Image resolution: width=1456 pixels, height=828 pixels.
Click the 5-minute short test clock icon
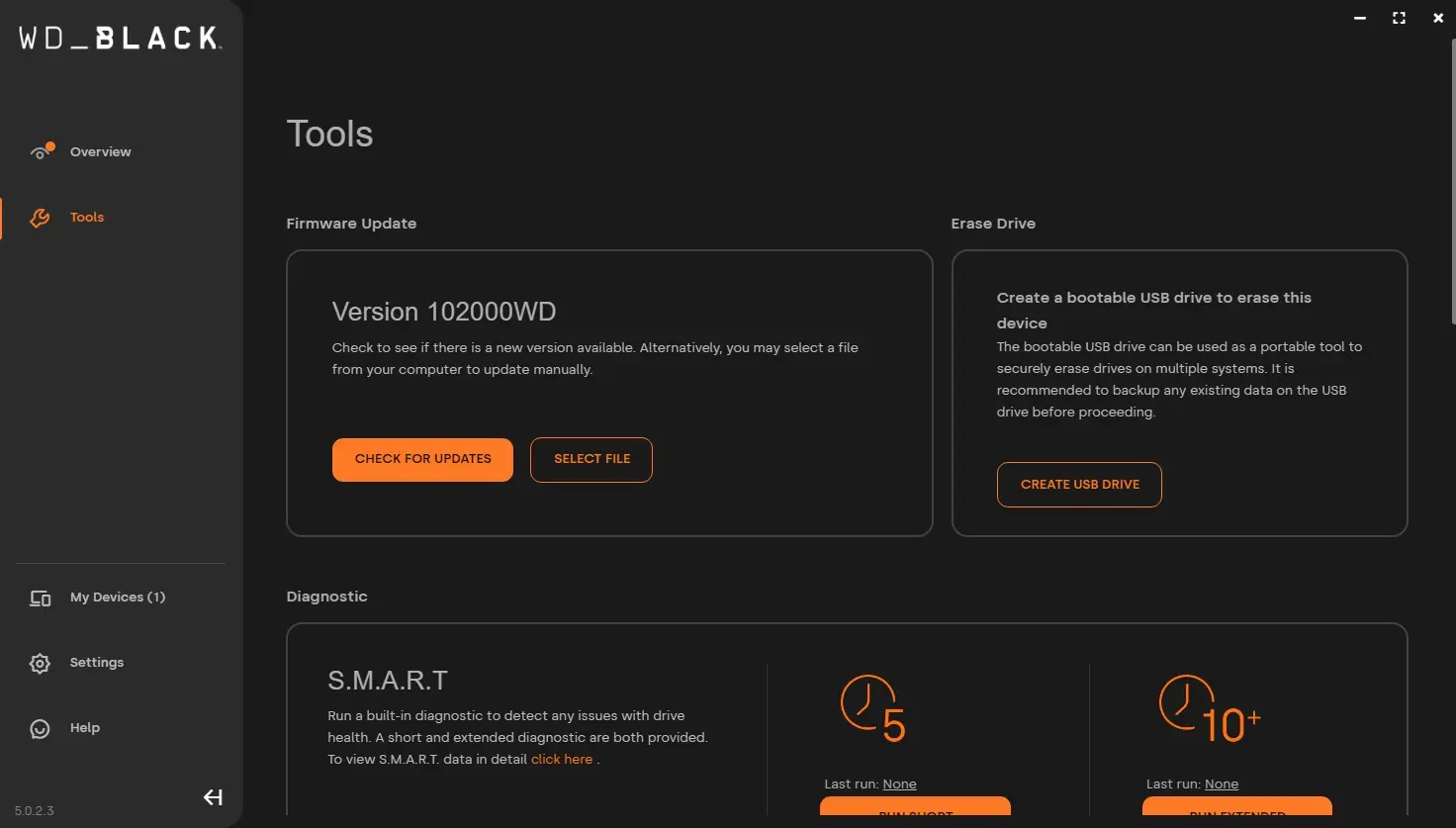[872, 709]
